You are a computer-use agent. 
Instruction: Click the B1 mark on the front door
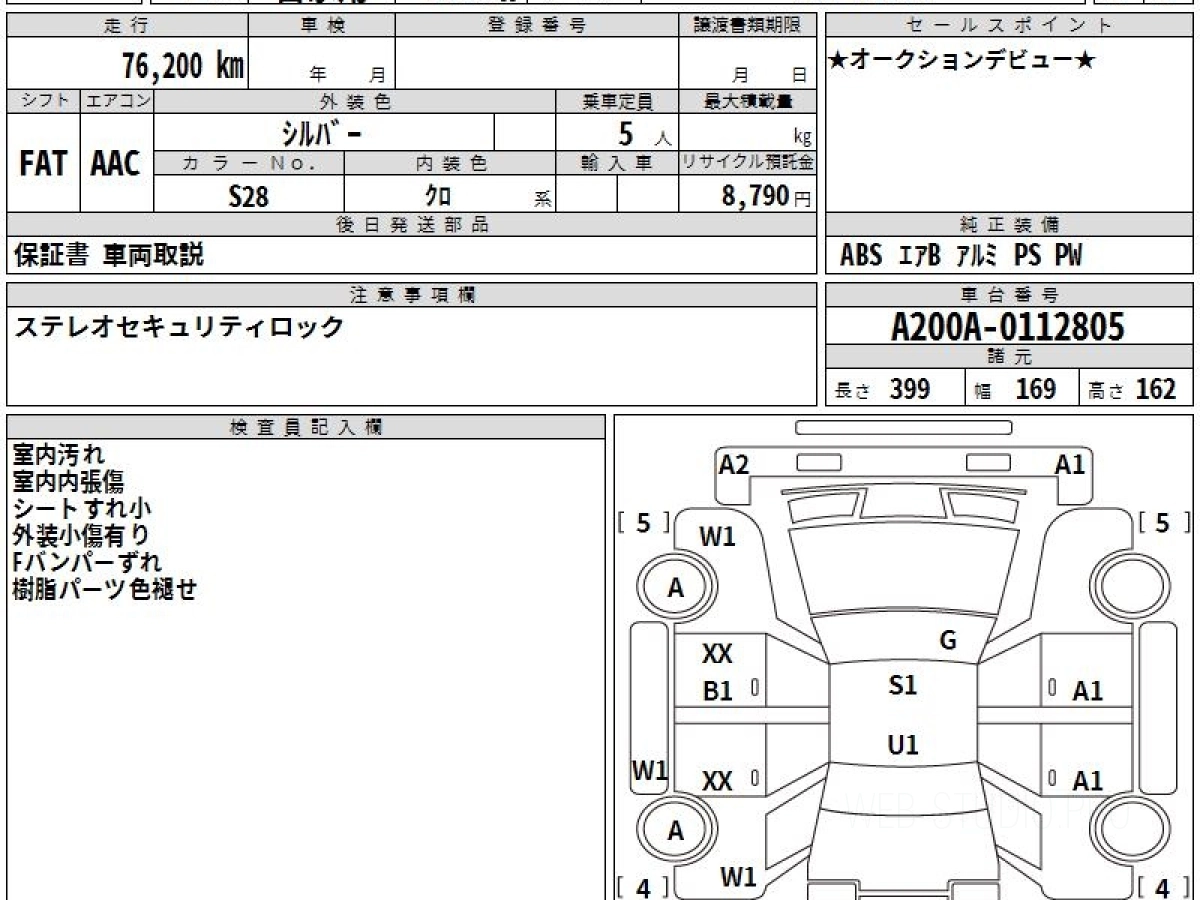718,691
